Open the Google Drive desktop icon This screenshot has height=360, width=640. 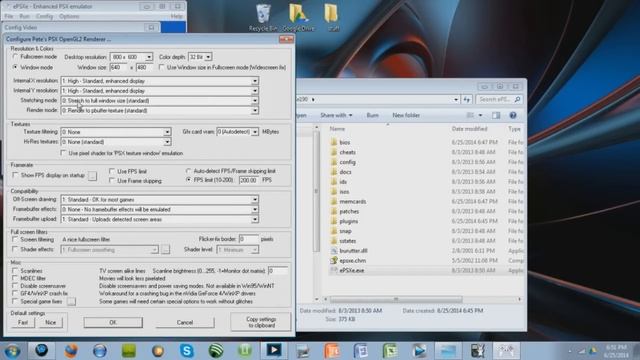point(298,17)
